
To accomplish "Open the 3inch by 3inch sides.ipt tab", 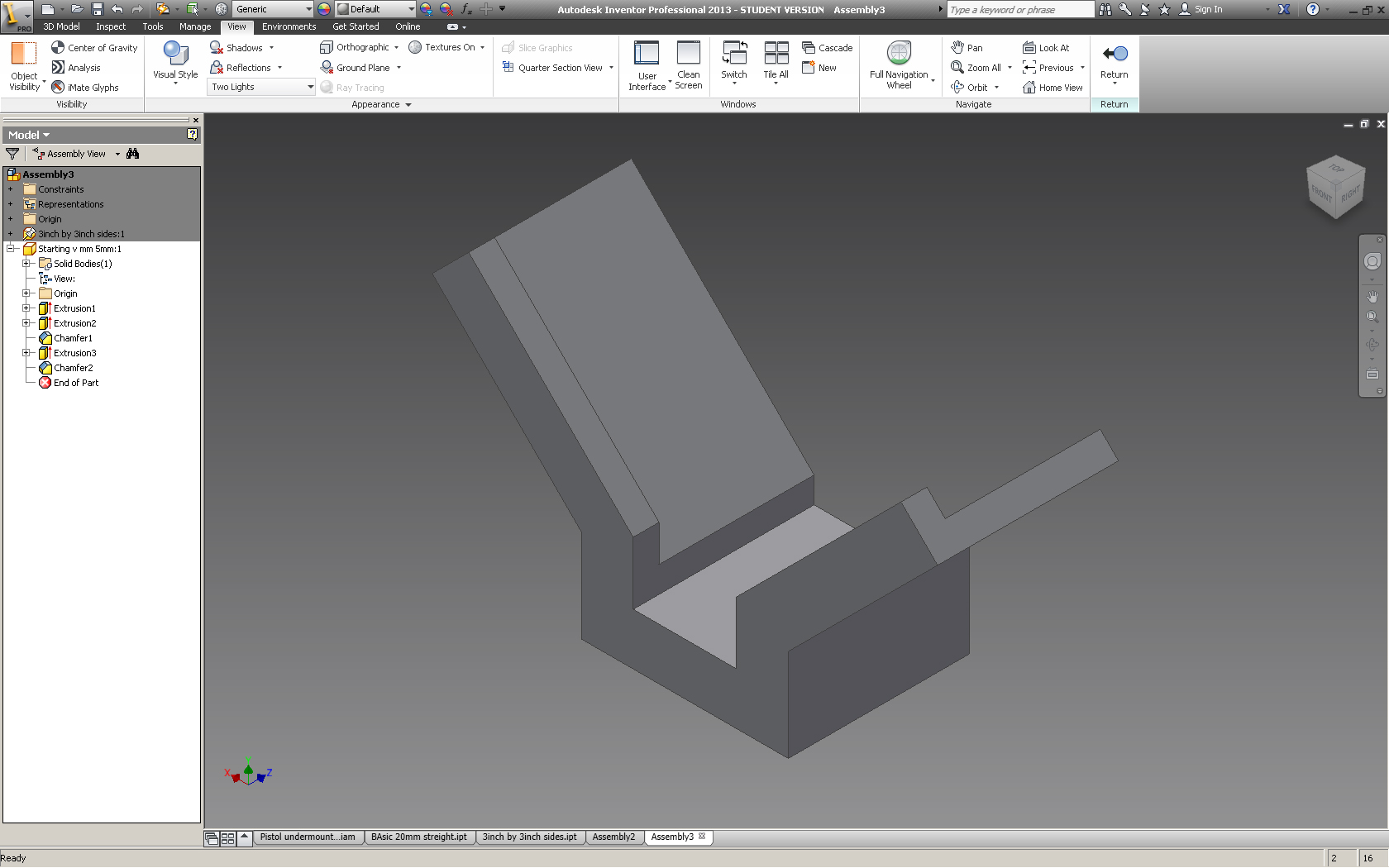I will [529, 837].
